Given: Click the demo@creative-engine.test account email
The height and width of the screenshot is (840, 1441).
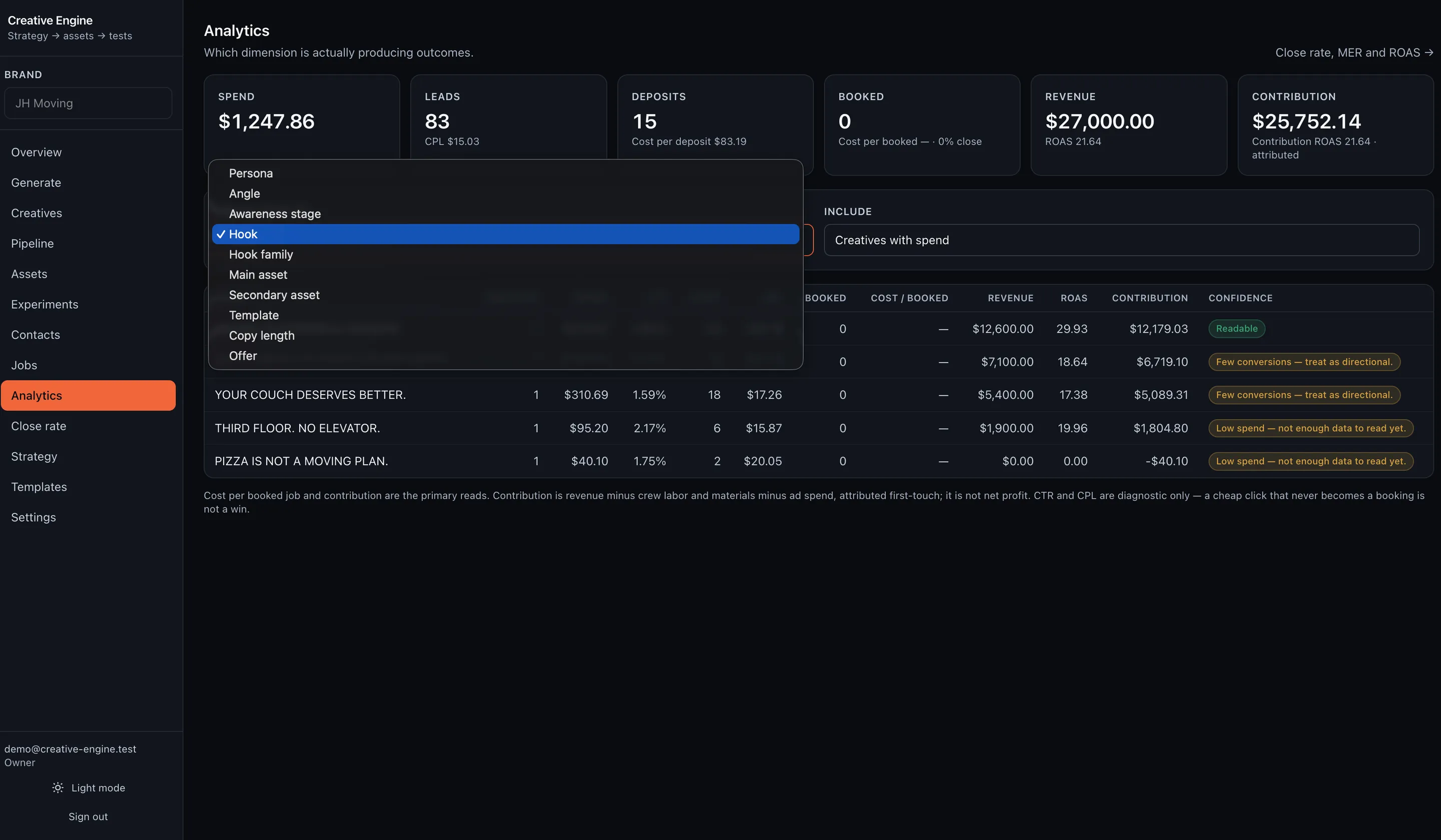Looking at the screenshot, I should [71, 748].
